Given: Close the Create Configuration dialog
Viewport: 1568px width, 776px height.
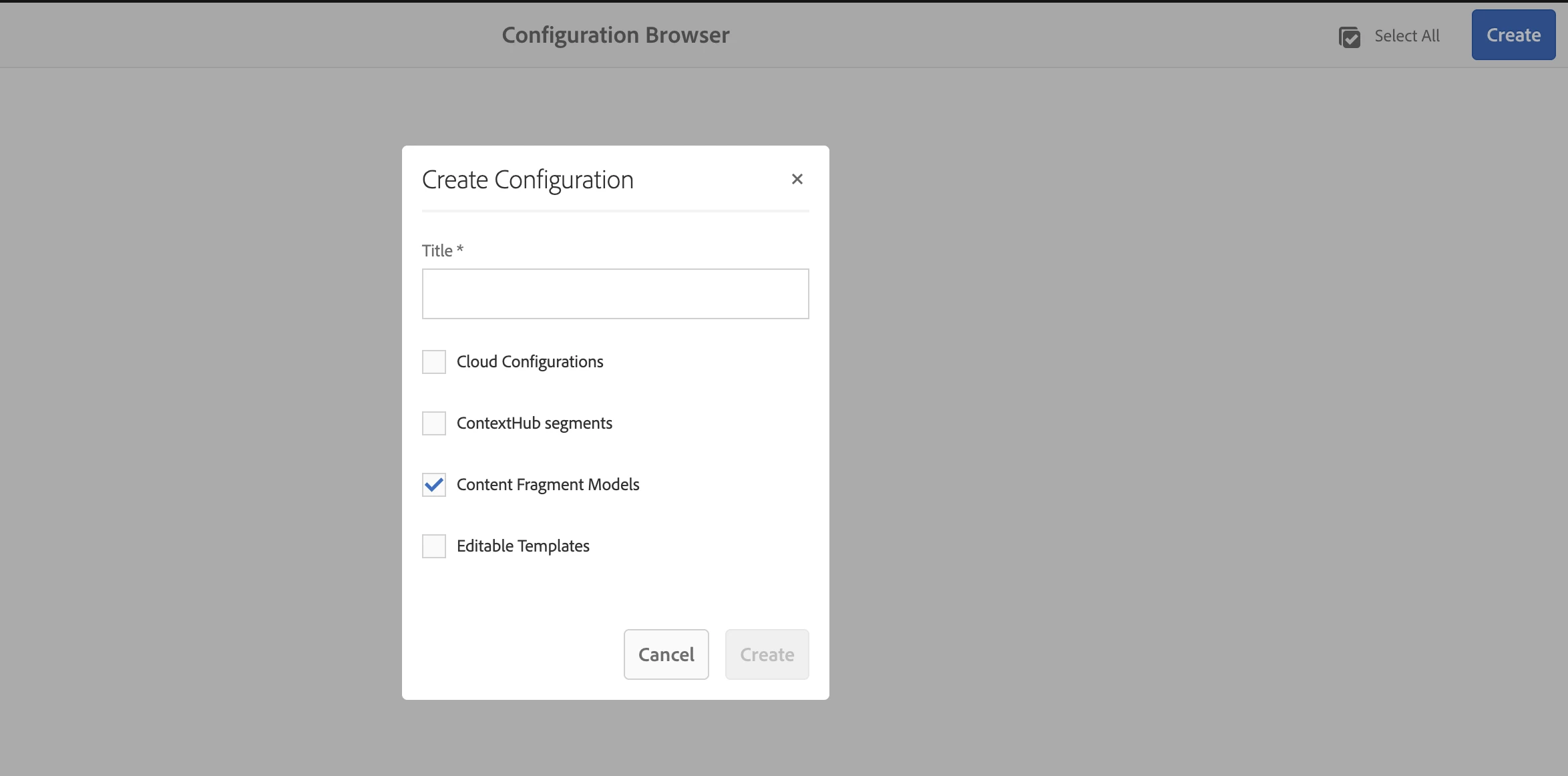Looking at the screenshot, I should 797,179.
